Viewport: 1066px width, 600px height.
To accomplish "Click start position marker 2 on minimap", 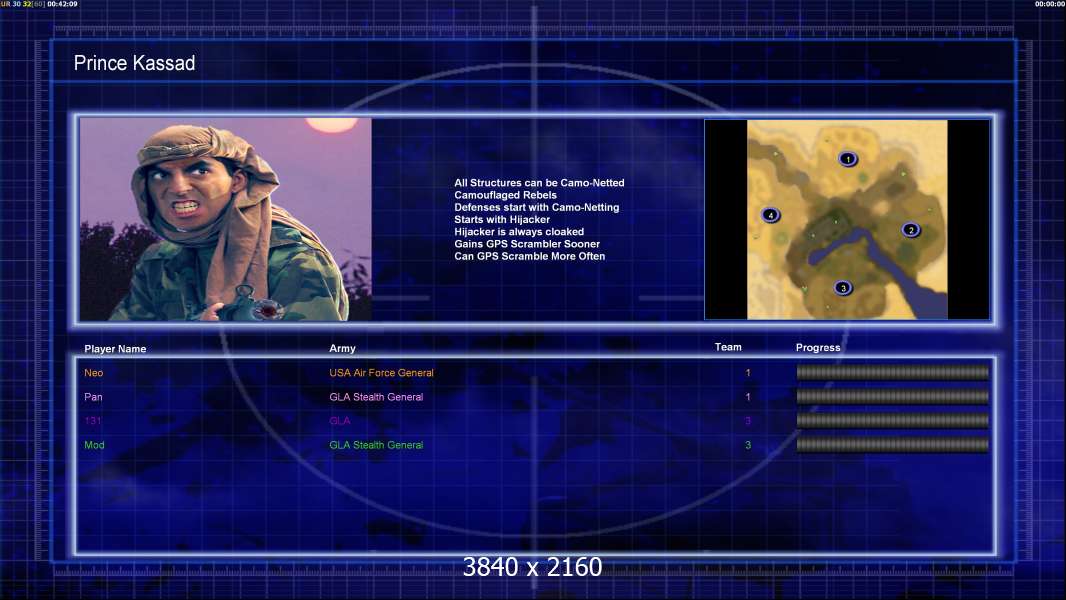I will pyautogui.click(x=911, y=230).
